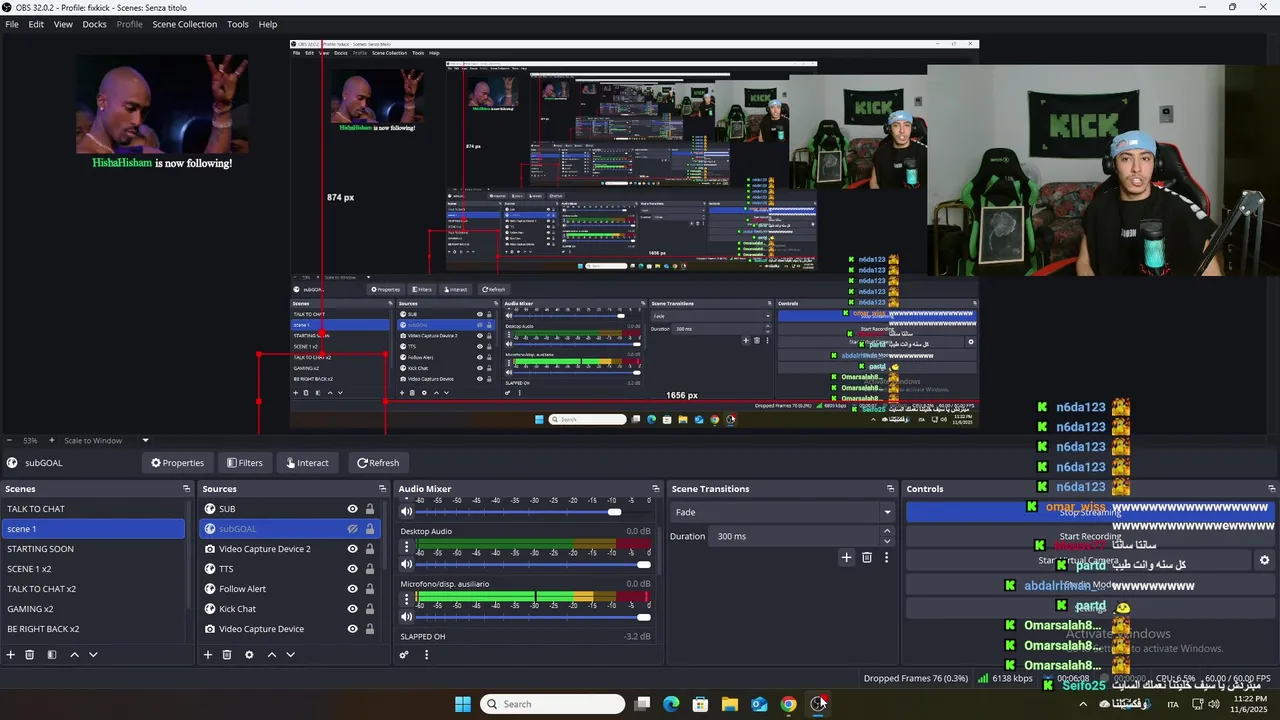Click the source Properties button
Image resolution: width=1280 pixels, height=720 pixels.
[177, 463]
